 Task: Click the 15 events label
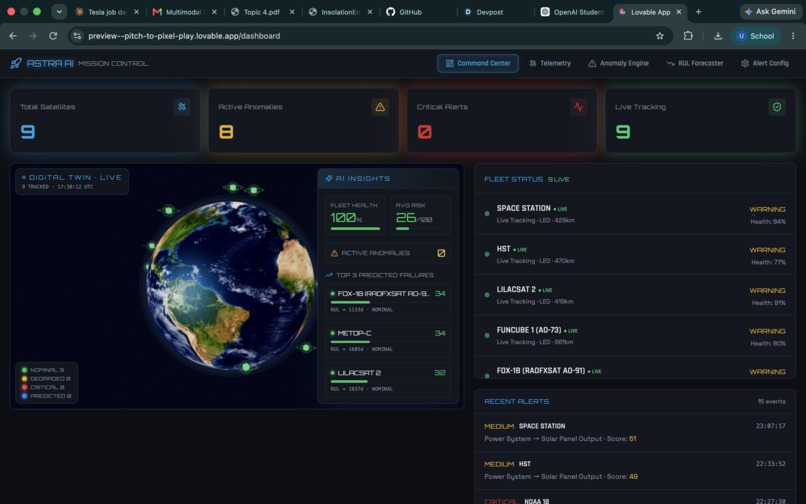771,402
